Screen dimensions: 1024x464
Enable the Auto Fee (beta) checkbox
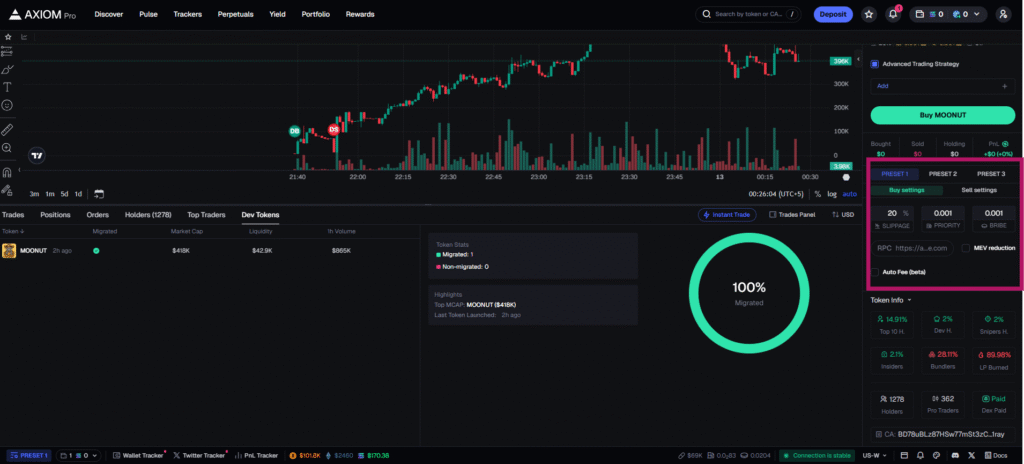(x=874, y=272)
